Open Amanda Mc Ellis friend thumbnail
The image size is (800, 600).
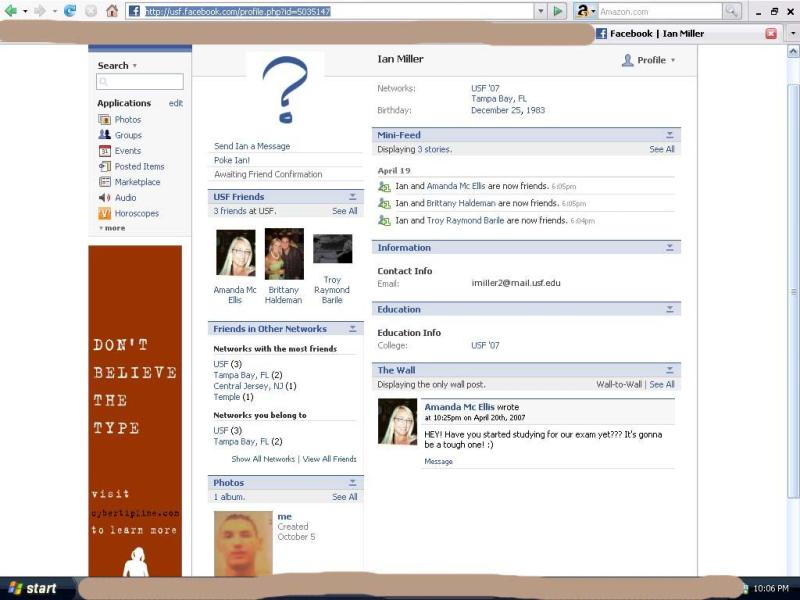click(236, 253)
